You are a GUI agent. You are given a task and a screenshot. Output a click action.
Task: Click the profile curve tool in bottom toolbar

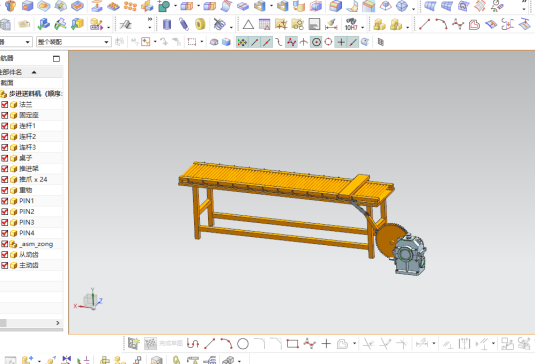(x=193, y=344)
